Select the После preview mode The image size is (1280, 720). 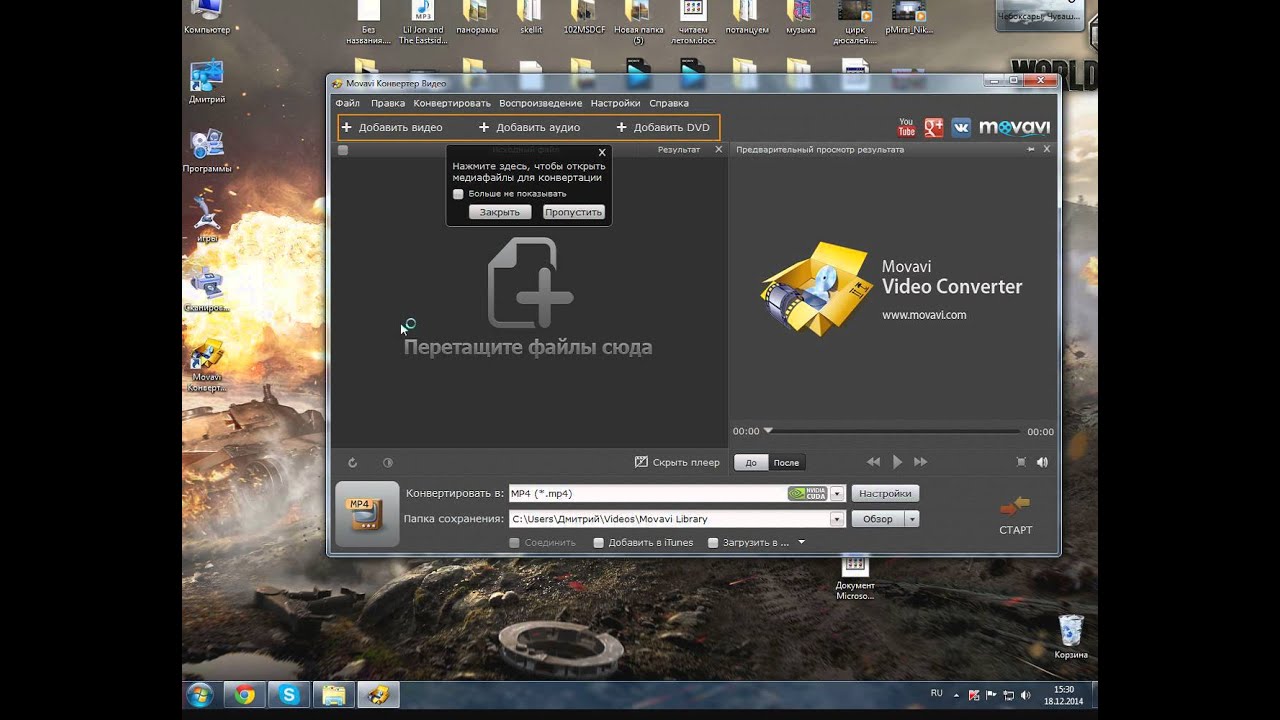pos(787,463)
